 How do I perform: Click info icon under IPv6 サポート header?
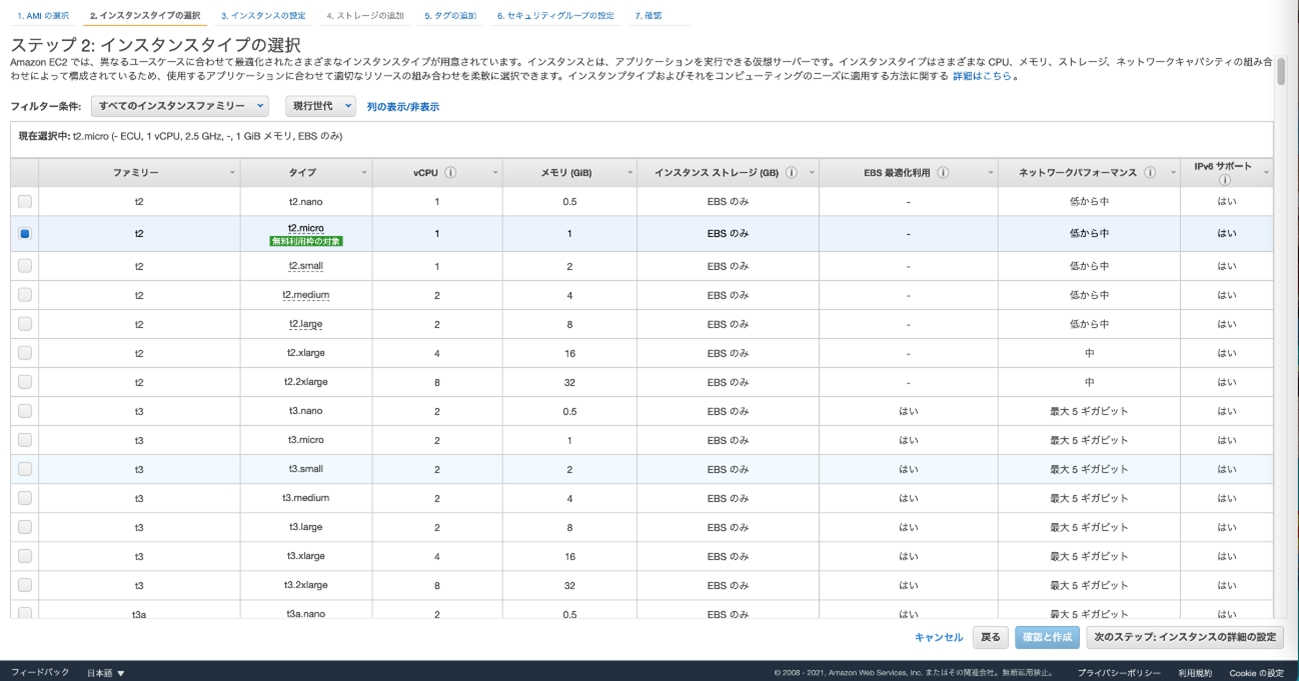tap(1225, 181)
